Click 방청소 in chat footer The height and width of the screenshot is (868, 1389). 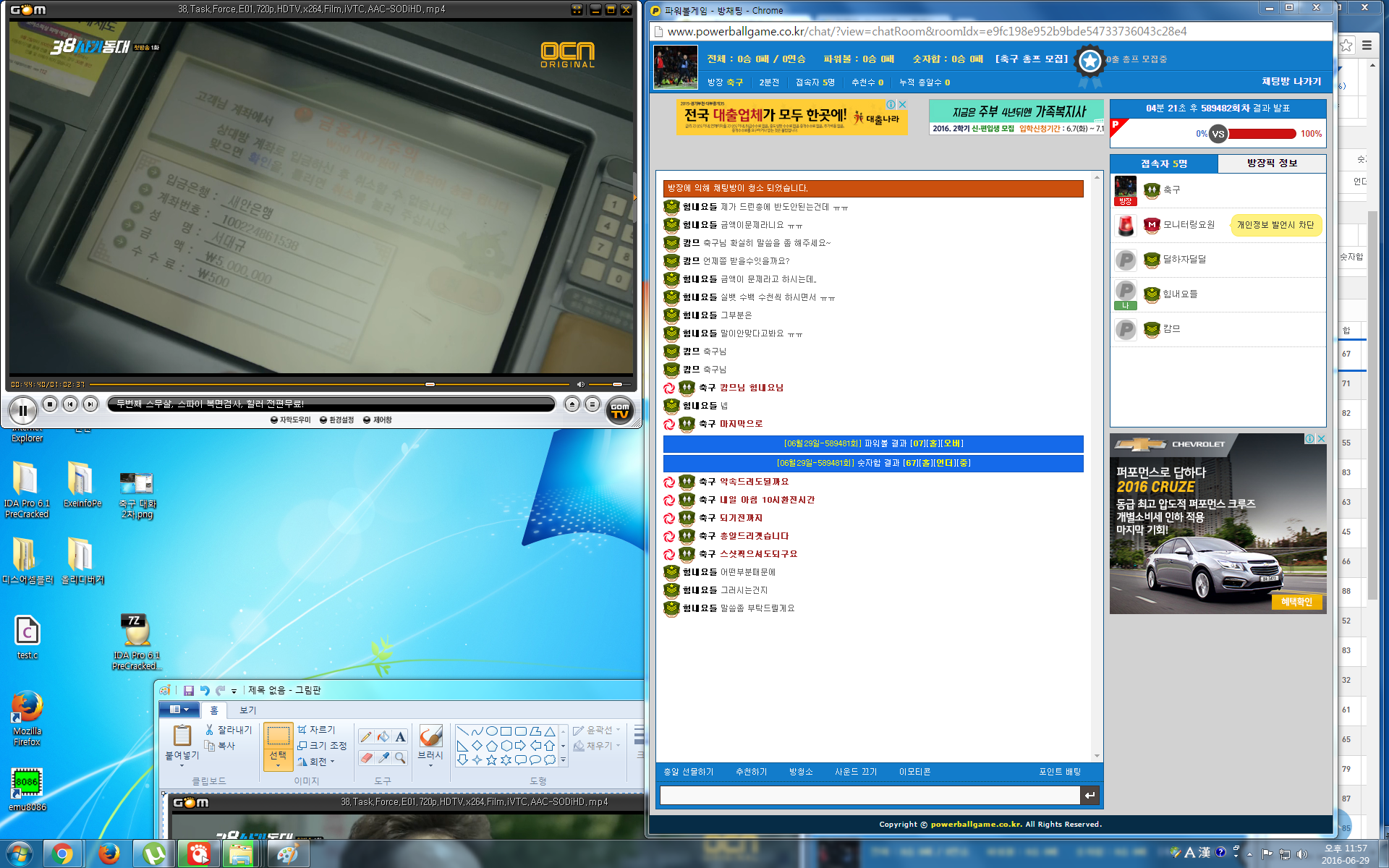[x=801, y=772]
